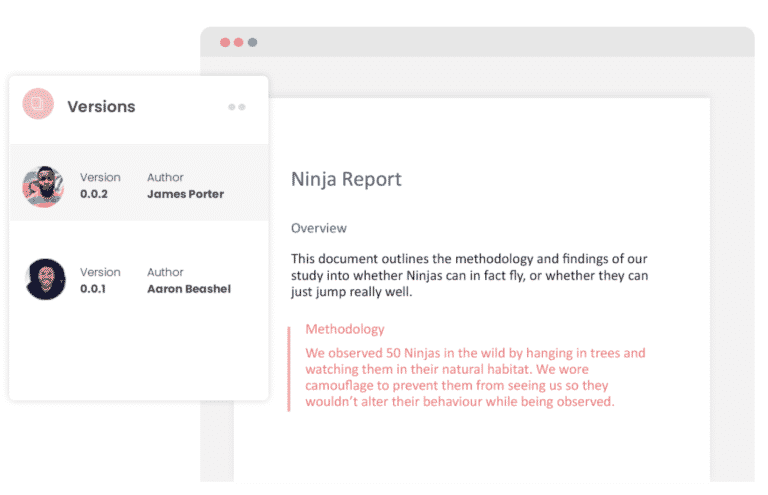
Task: Click Aaron Beashel's avatar
Action: point(45,280)
